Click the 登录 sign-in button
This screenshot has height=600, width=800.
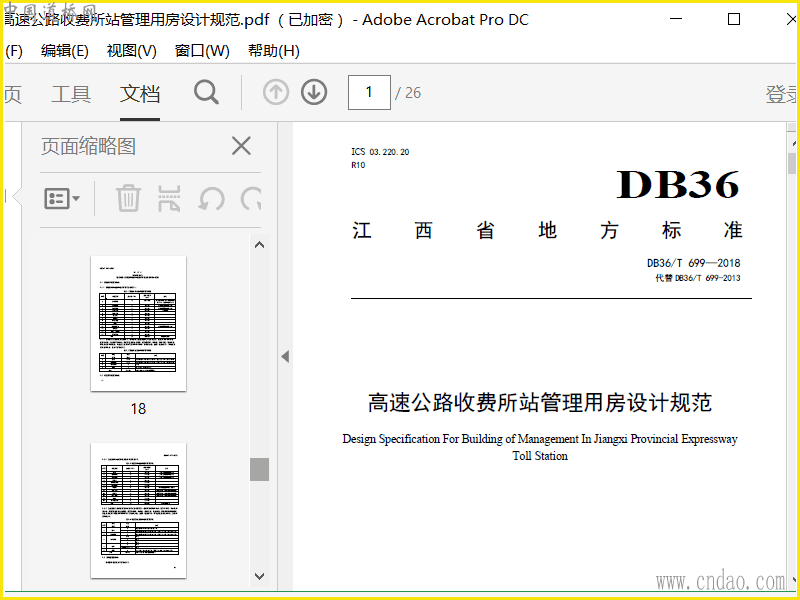point(781,94)
